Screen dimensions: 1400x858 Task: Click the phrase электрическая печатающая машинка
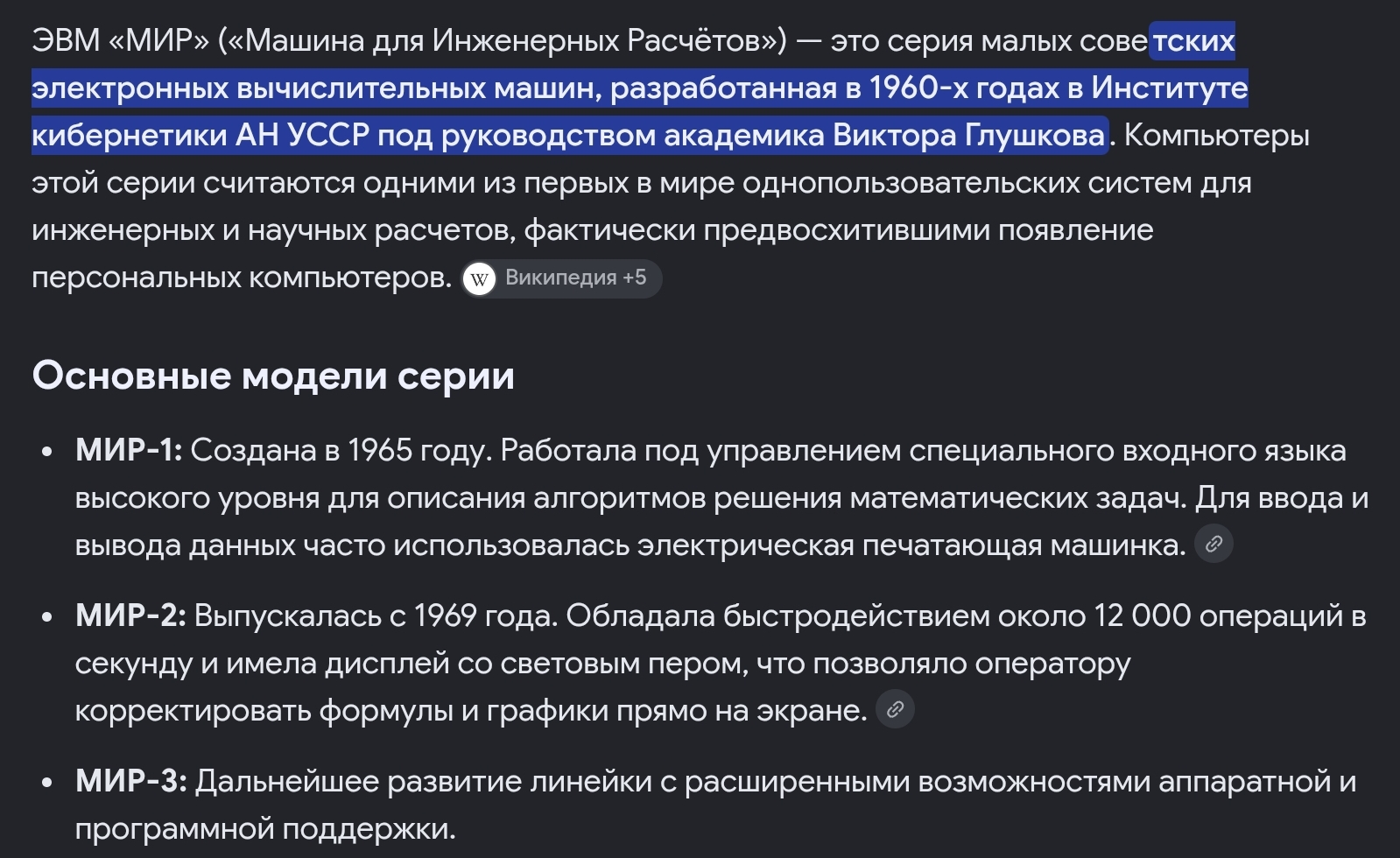[911, 545]
